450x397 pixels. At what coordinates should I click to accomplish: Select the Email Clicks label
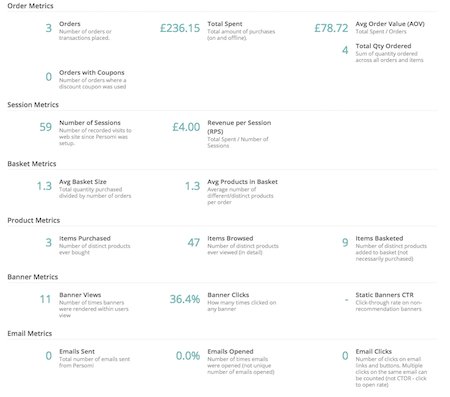373,352
